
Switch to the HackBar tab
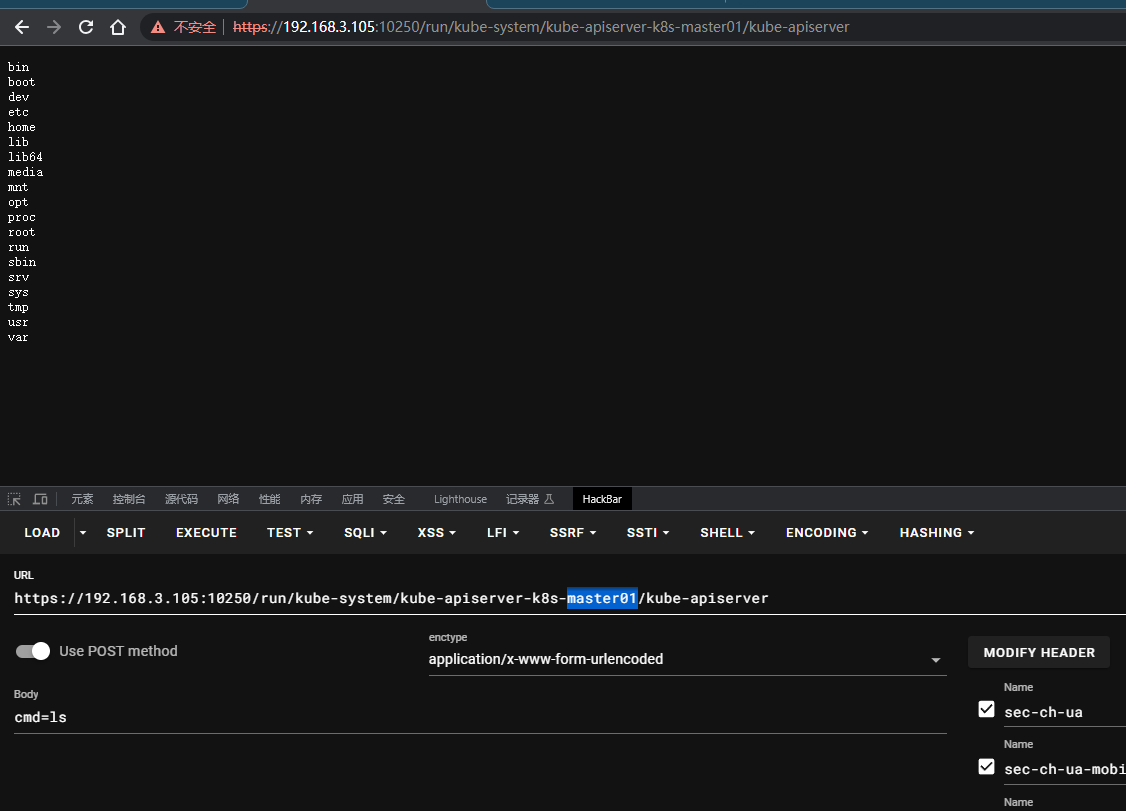[602, 499]
